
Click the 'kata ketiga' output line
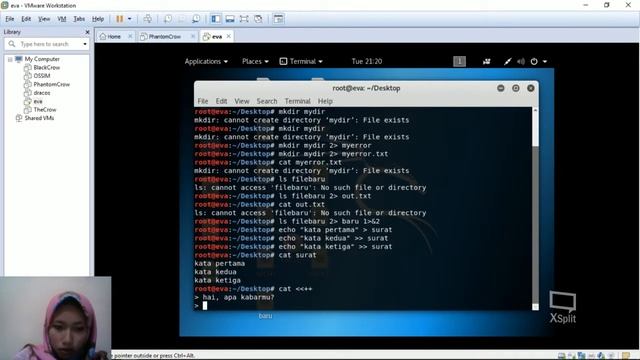pos(218,280)
